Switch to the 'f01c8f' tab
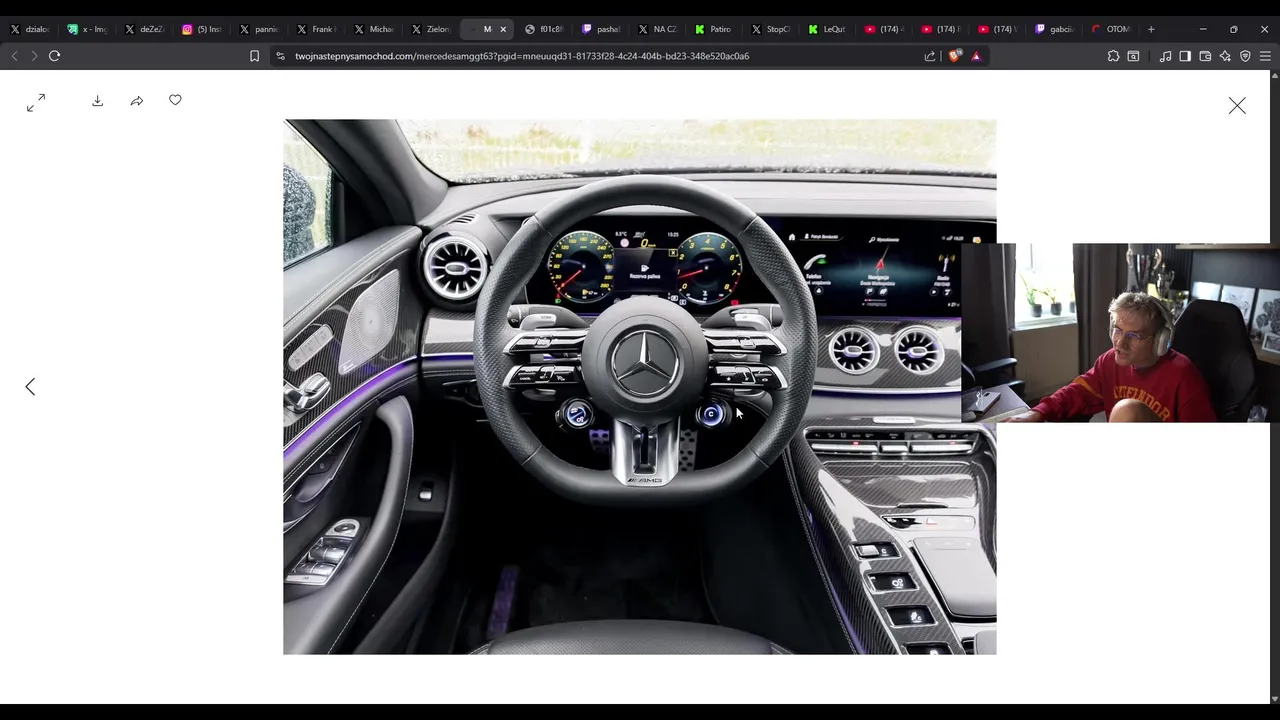This screenshot has width=1280, height=720. 546,29
